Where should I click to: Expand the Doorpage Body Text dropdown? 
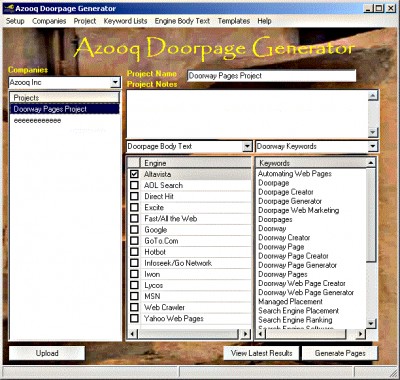(247, 146)
